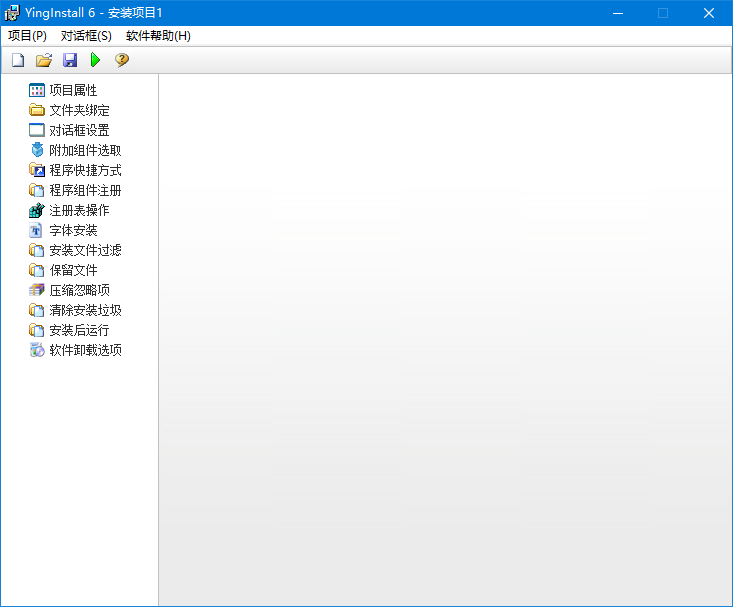733x607 pixels.
Task: Click the Help question mark icon
Action: [122, 60]
